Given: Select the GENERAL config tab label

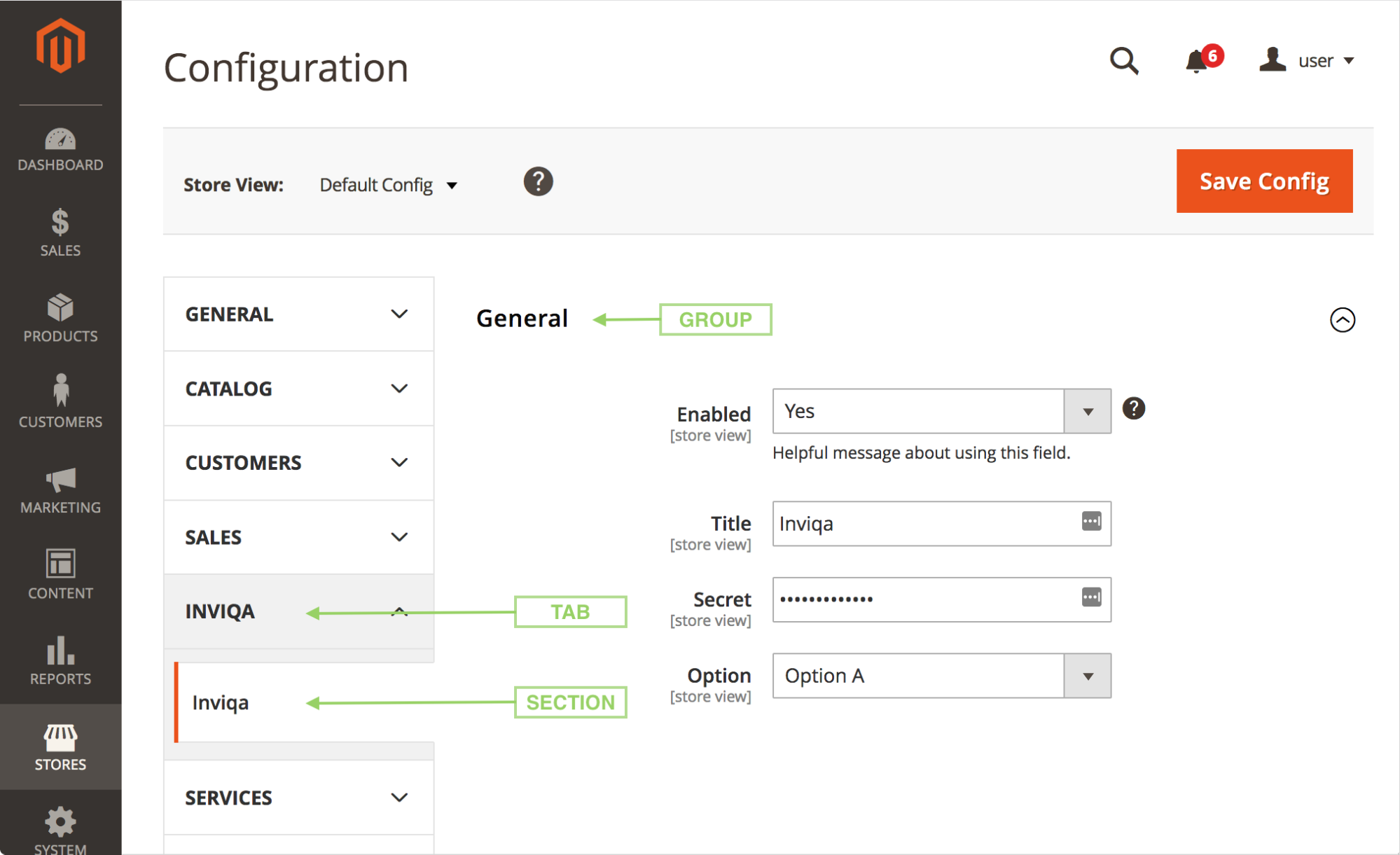Looking at the screenshot, I should (229, 314).
